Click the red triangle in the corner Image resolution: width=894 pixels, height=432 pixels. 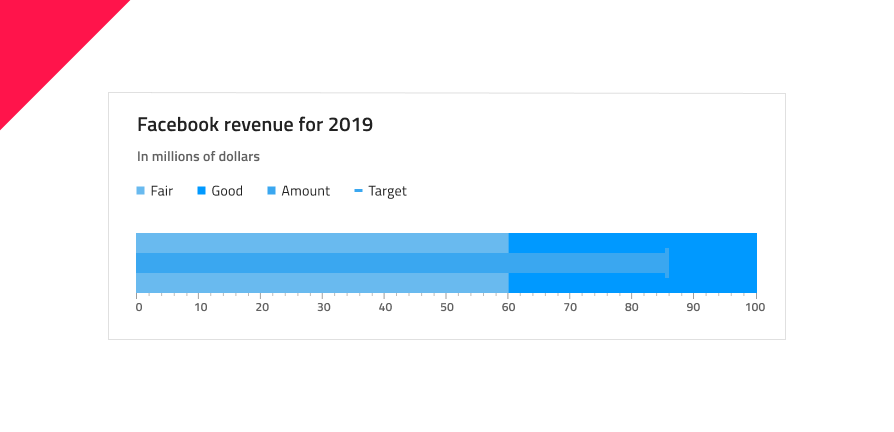coord(40,40)
